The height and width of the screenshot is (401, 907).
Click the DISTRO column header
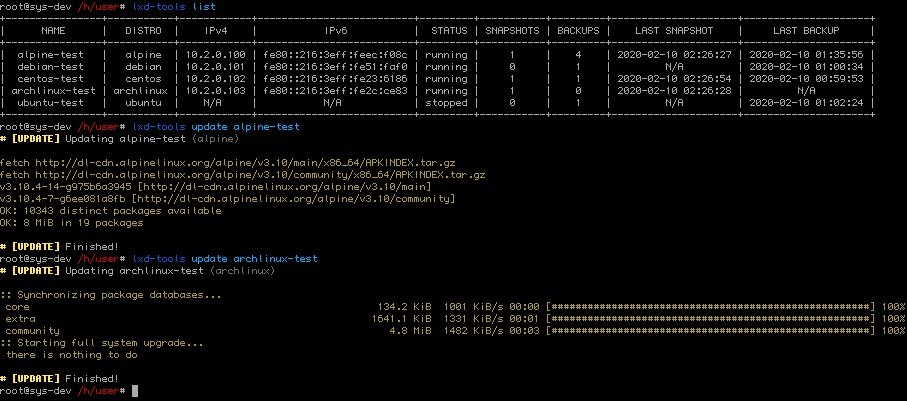143,31
